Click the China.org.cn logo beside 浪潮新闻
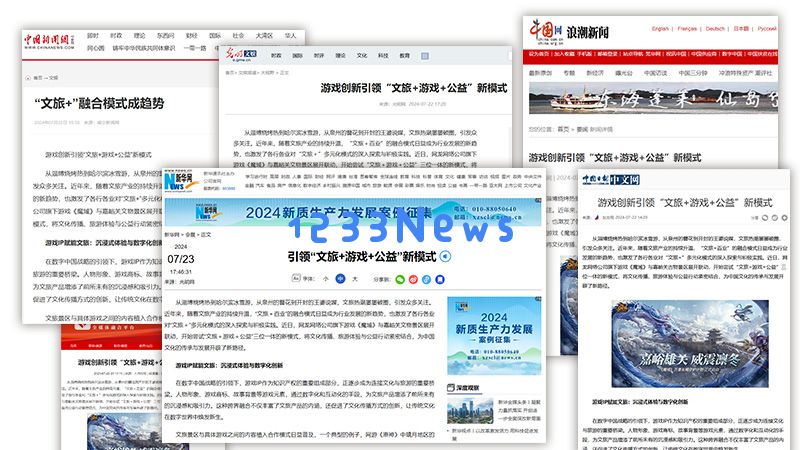Viewport: 800px width, 450px height. [546, 32]
